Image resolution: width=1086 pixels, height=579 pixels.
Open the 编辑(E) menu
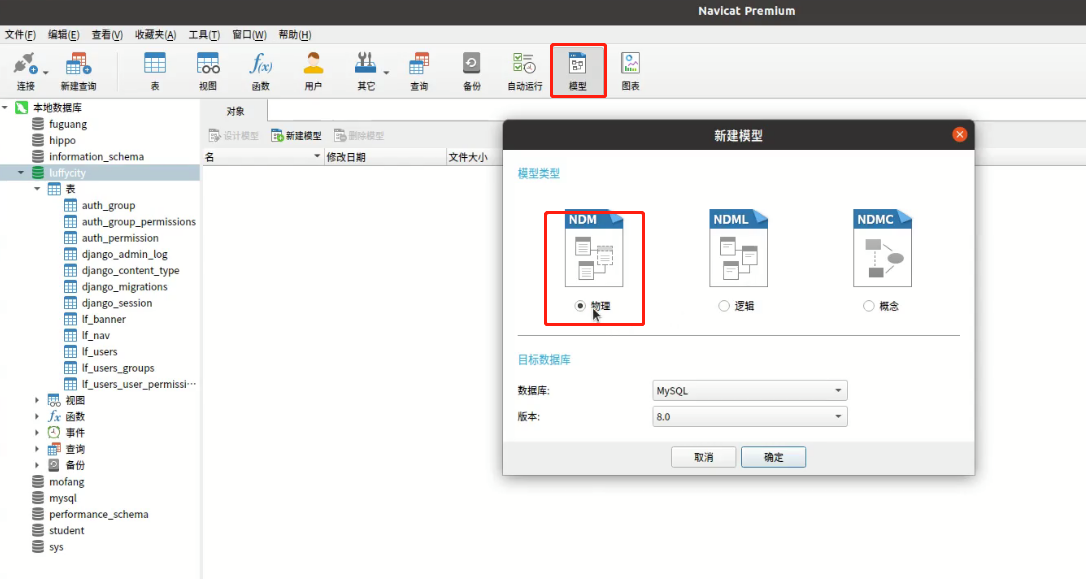(x=63, y=35)
